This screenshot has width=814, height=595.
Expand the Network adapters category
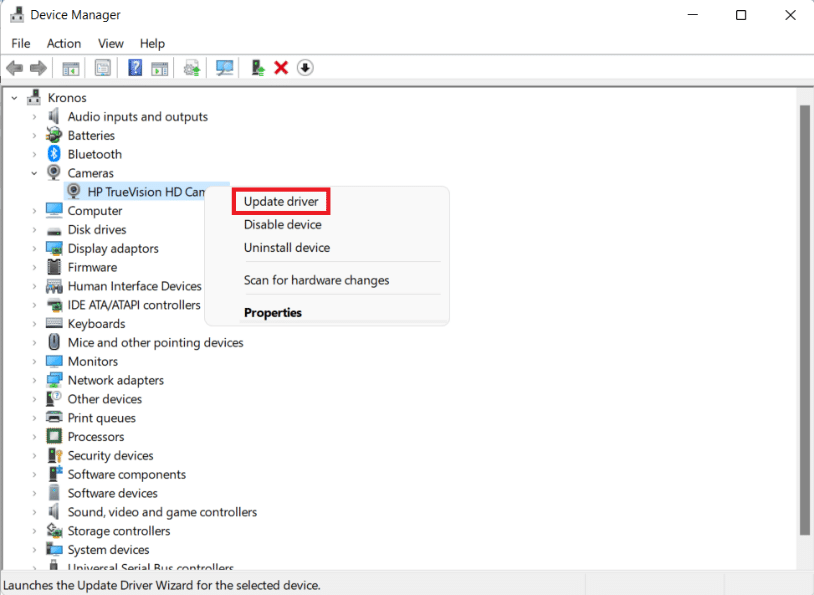tap(34, 380)
